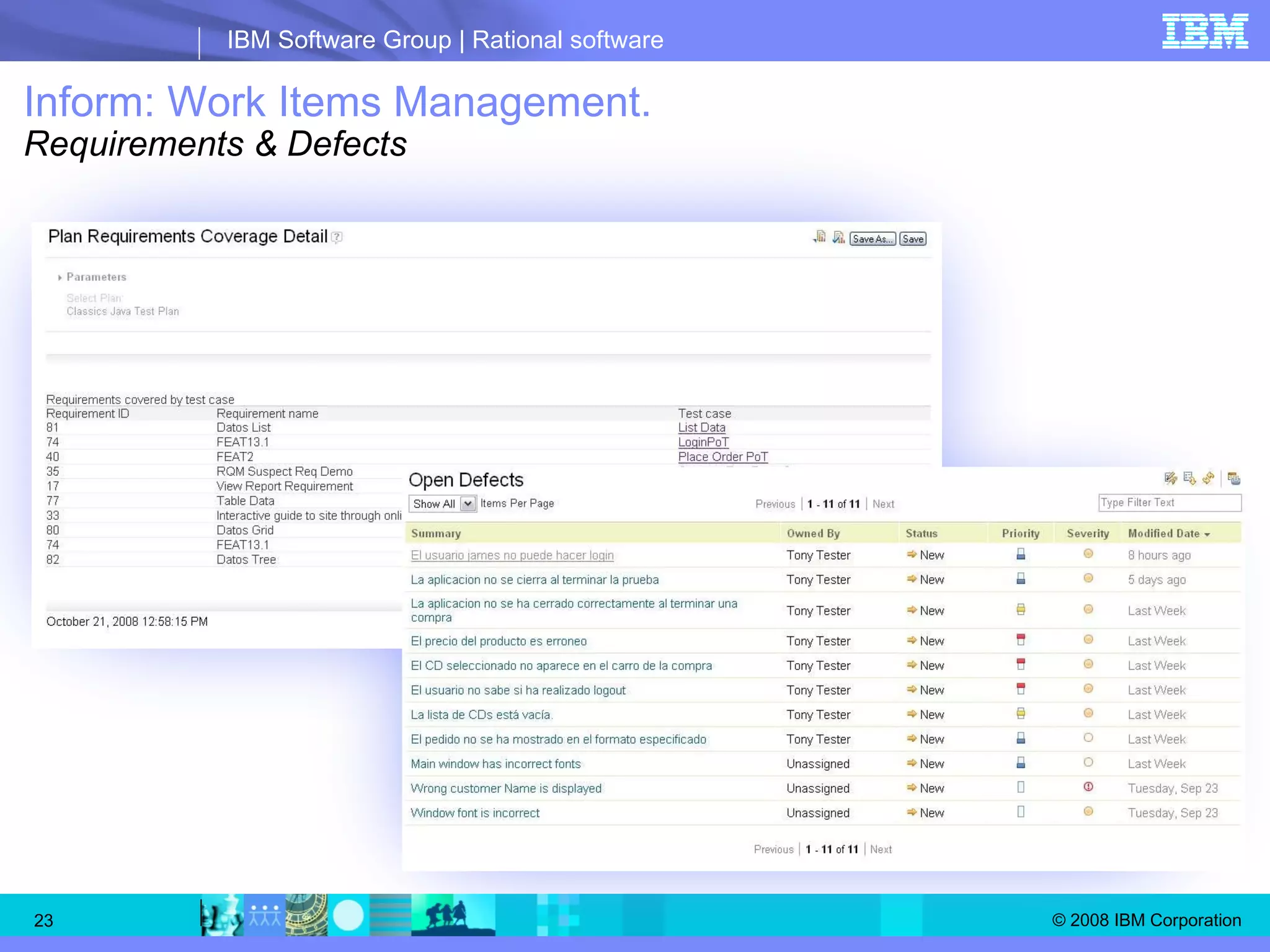Click New status arrow icon for 'Window font is incorrect'

pos(912,812)
